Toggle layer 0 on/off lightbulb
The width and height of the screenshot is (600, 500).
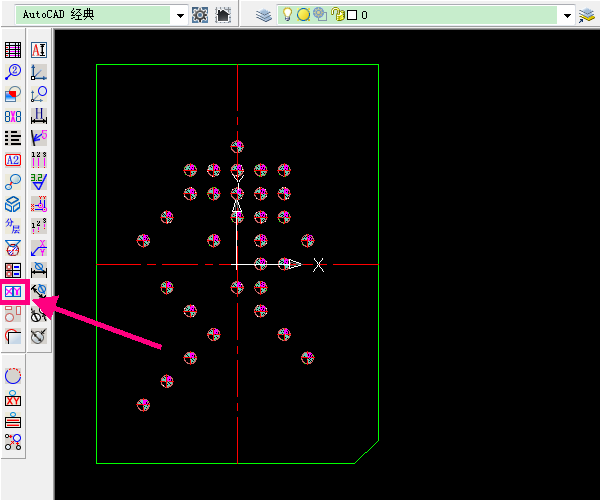(287, 15)
